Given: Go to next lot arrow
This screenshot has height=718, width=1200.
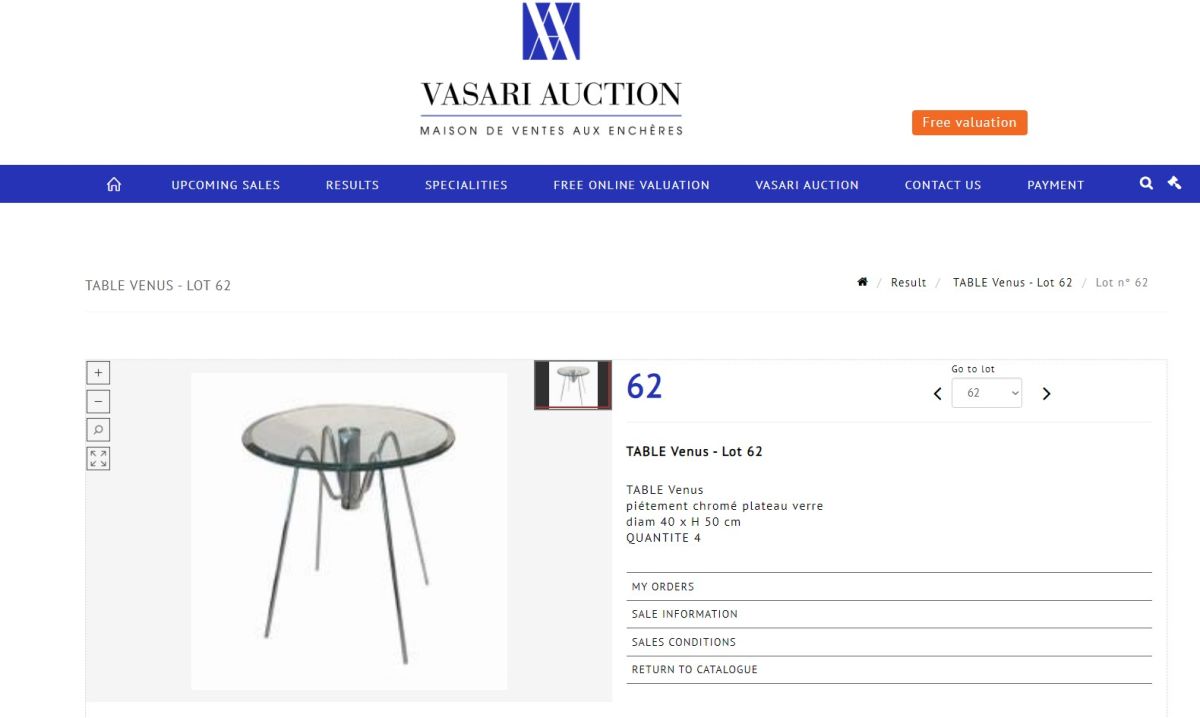Looking at the screenshot, I should click(1047, 394).
